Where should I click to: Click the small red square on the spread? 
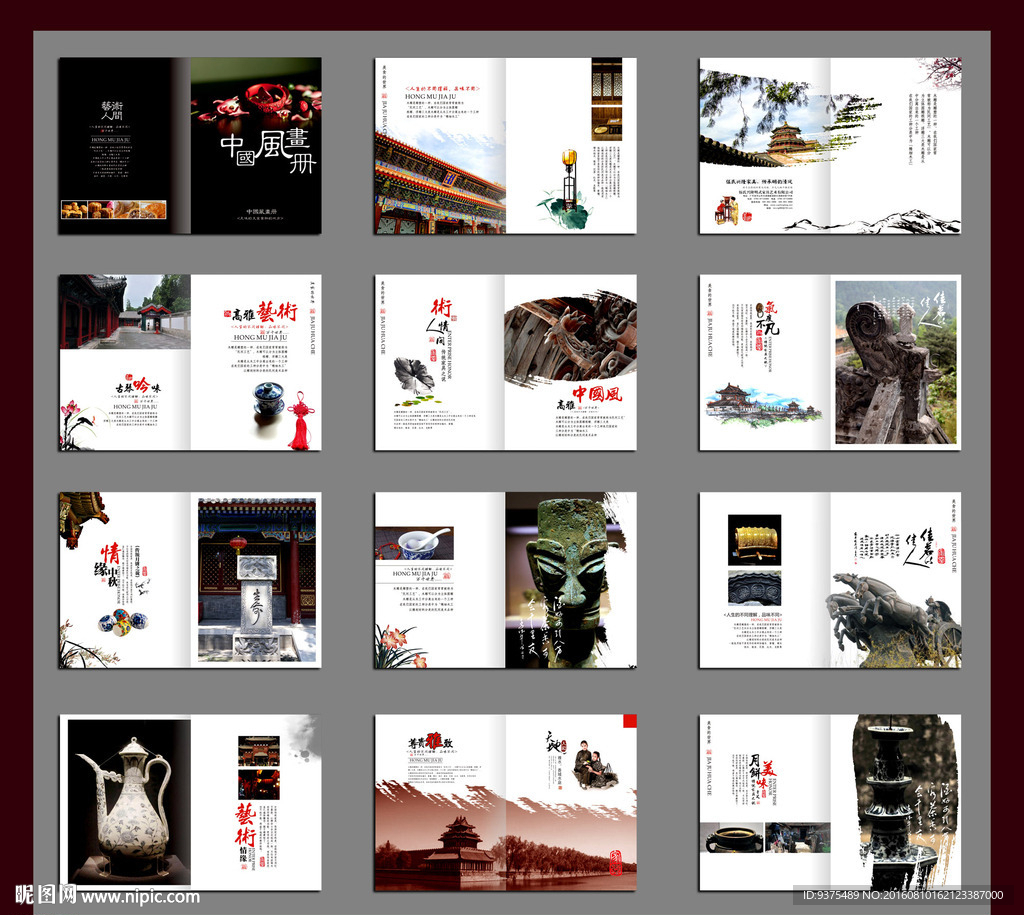(629, 720)
